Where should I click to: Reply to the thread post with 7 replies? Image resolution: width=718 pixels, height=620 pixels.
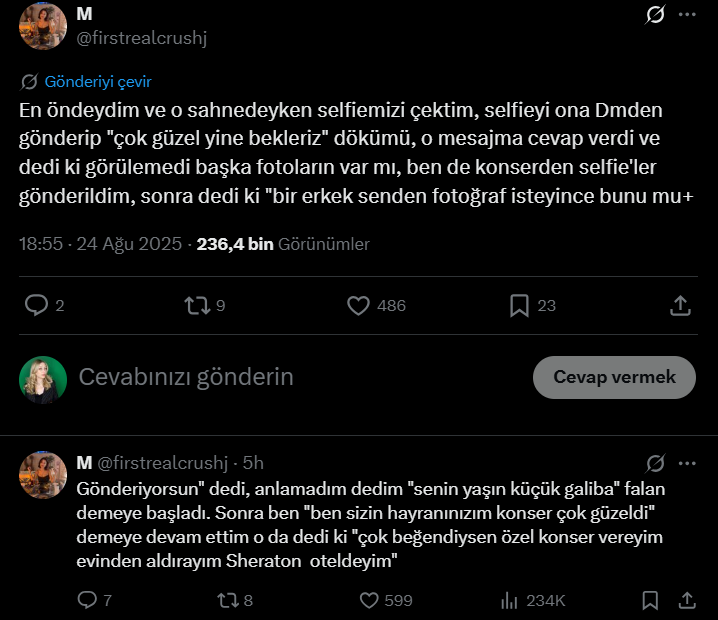(x=88, y=600)
